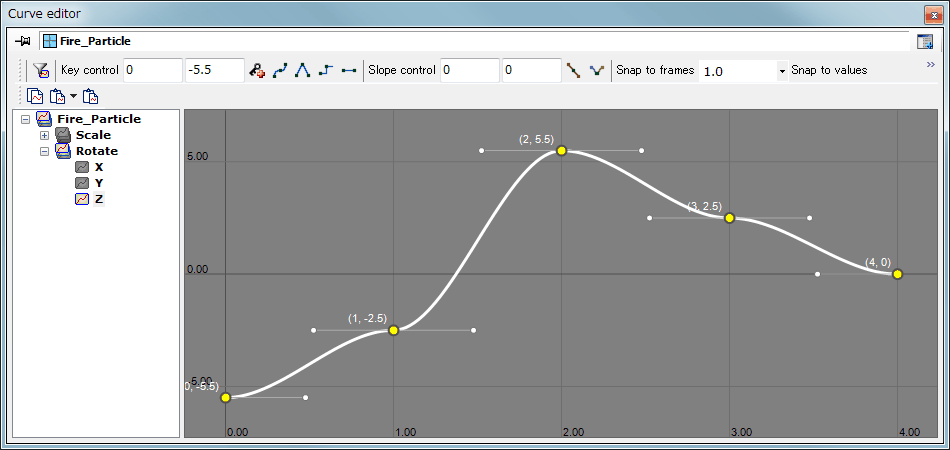Screen dimensions: 950x450
Task: Select the Fire_Particle root tree item
Action: tap(99, 119)
